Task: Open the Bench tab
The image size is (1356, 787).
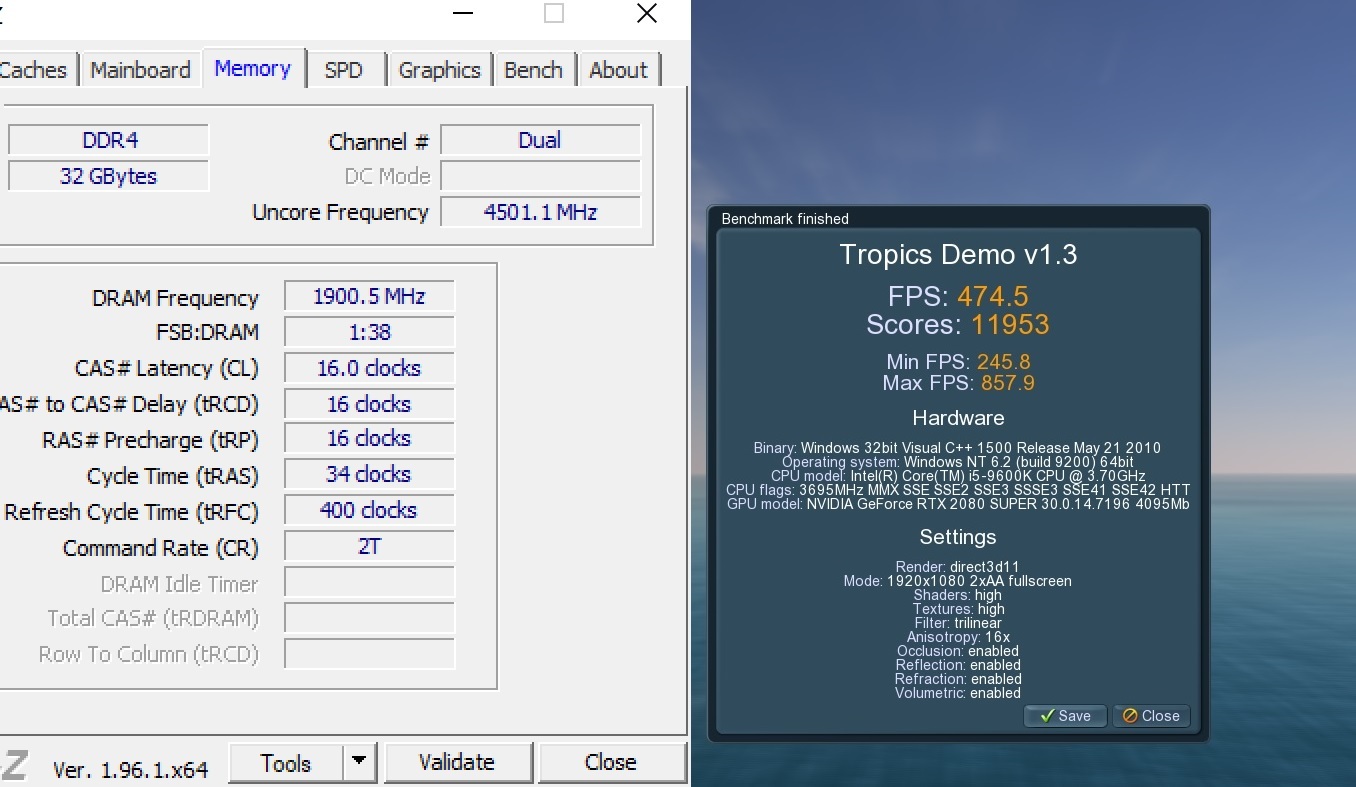Action: (x=533, y=70)
